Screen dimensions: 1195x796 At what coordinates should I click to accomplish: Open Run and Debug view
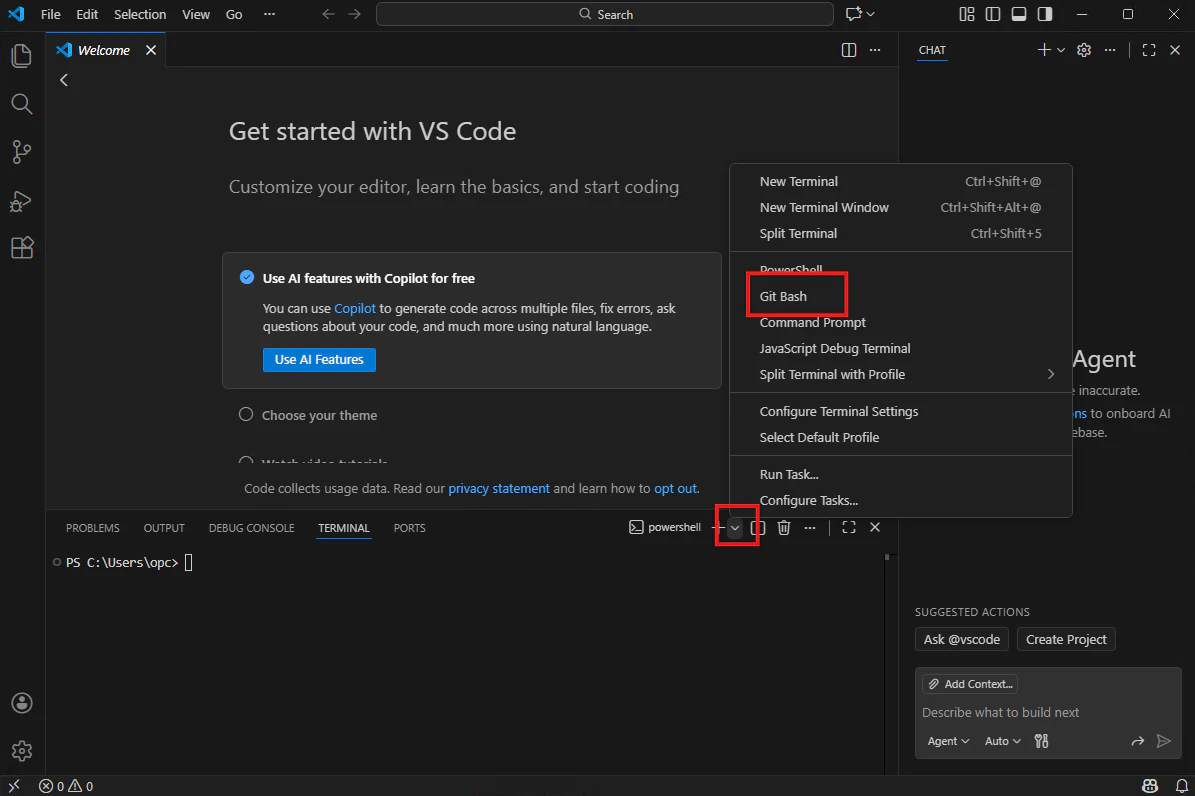click(21, 201)
